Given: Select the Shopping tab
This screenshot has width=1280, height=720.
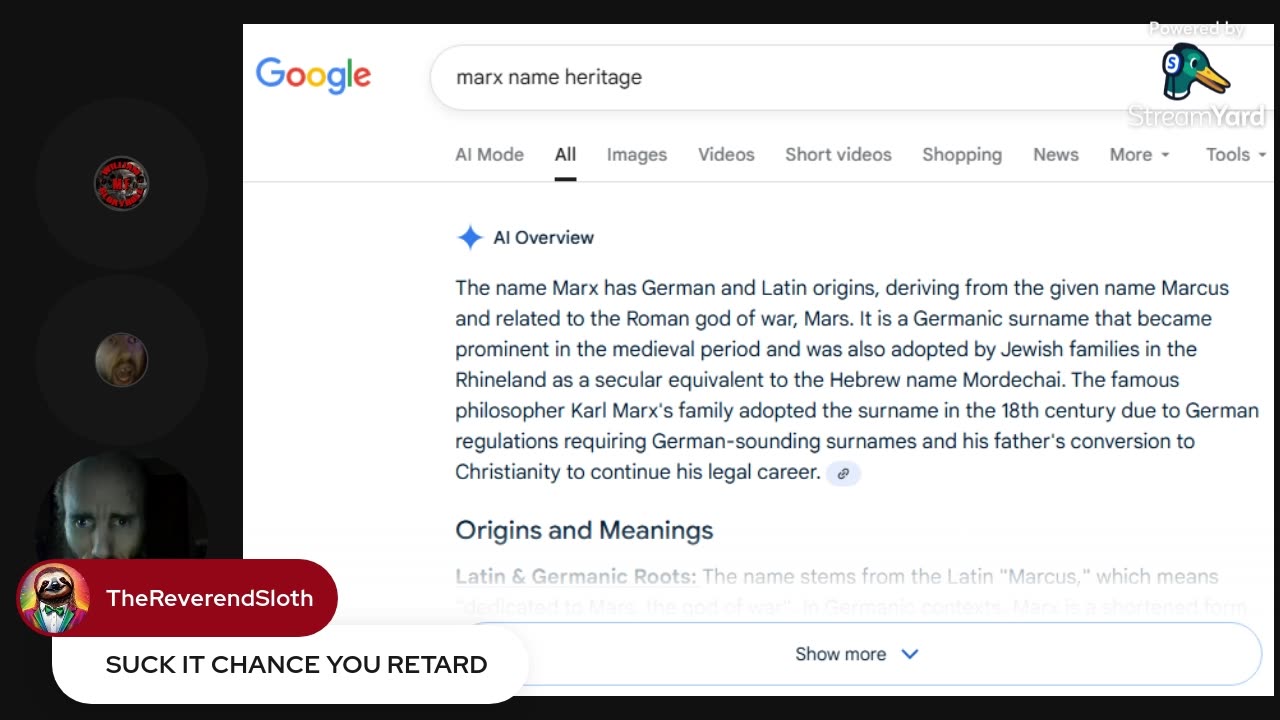Looking at the screenshot, I should coord(961,154).
